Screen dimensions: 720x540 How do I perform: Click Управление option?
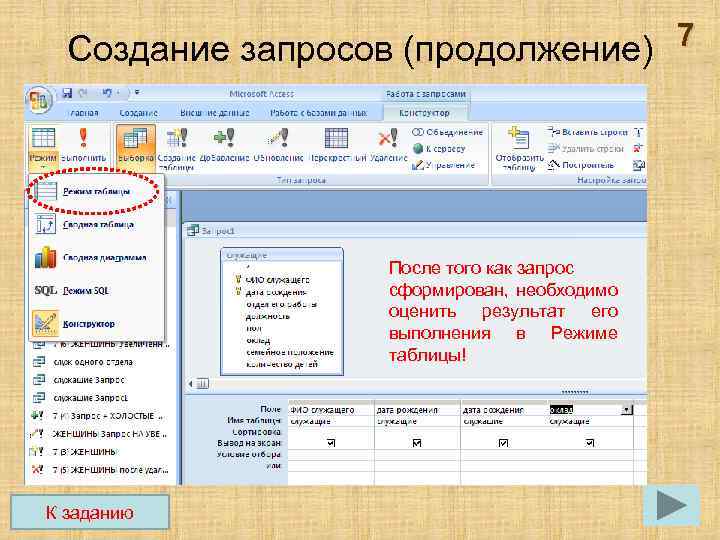(444, 165)
